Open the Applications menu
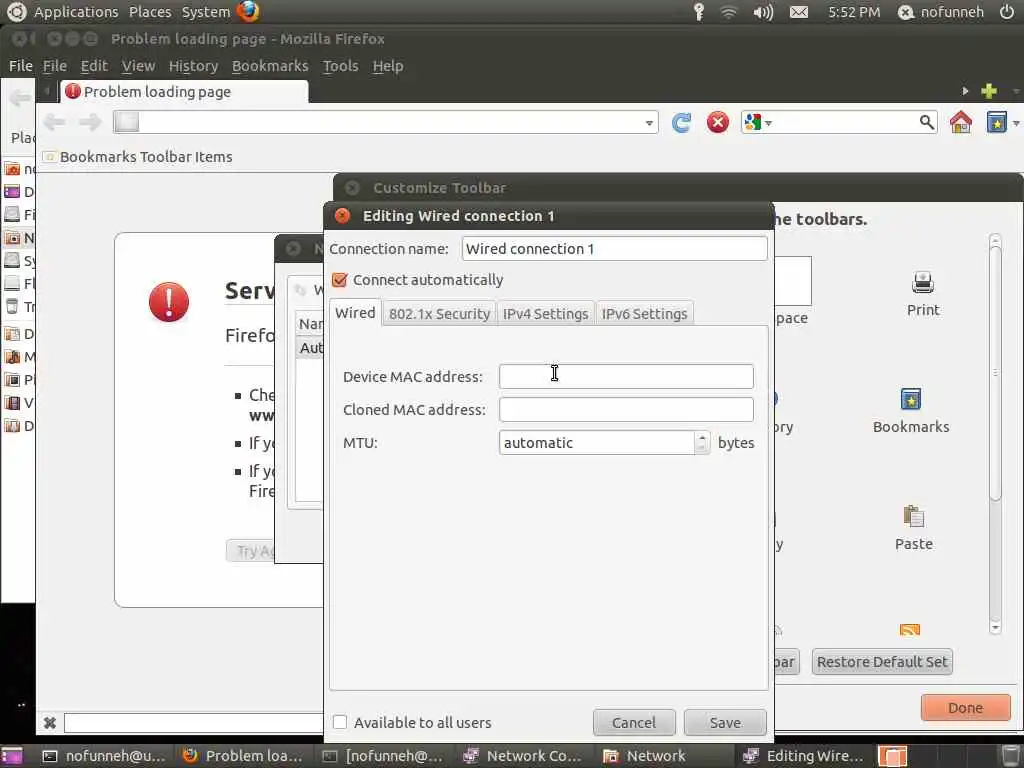The height and width of the screenshot is (768, 1024). pyautogui.click(x=76, y=12)
